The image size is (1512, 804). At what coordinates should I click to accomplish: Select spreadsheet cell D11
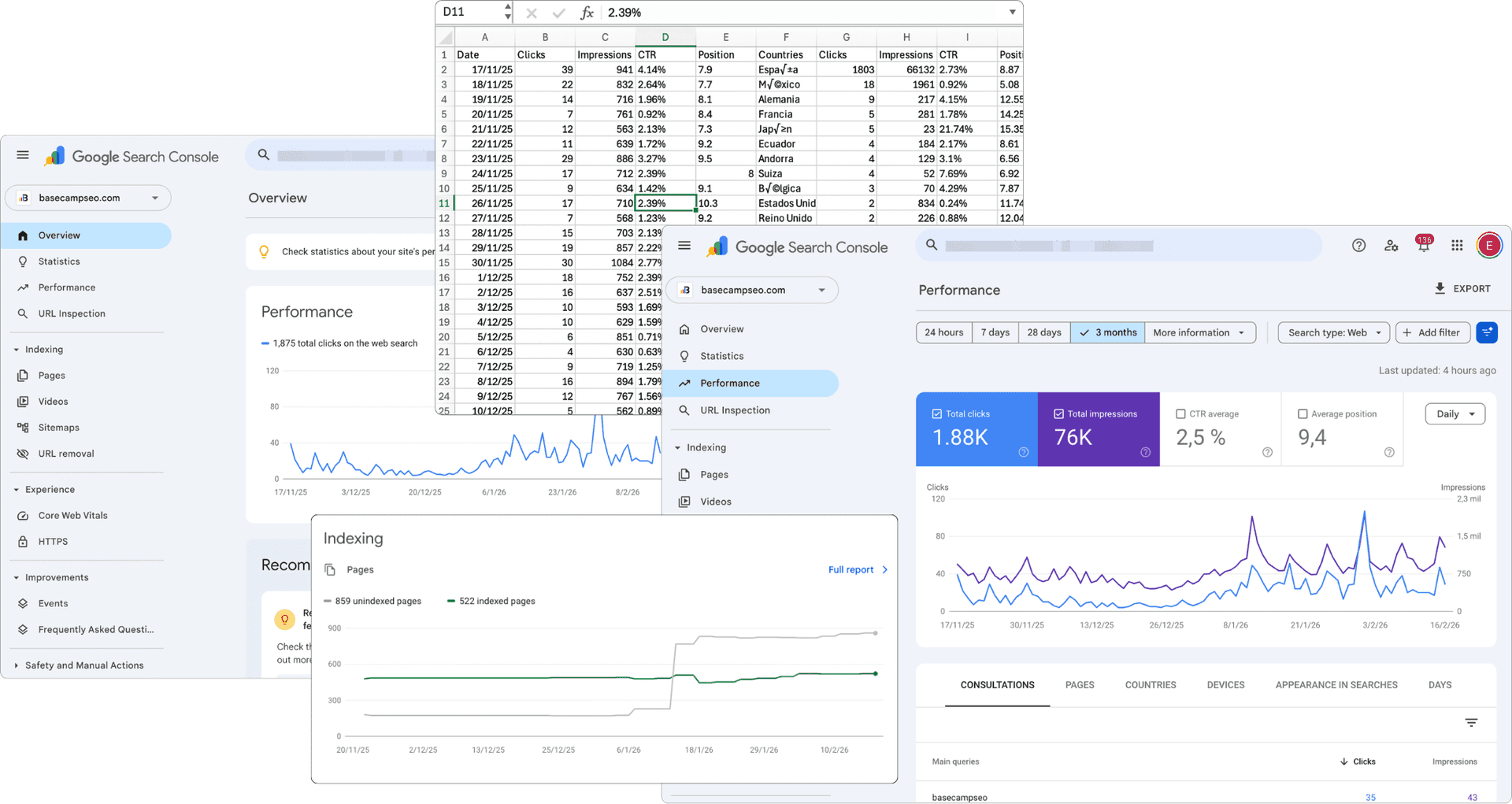pyautogui.click(x=665, y=203)
